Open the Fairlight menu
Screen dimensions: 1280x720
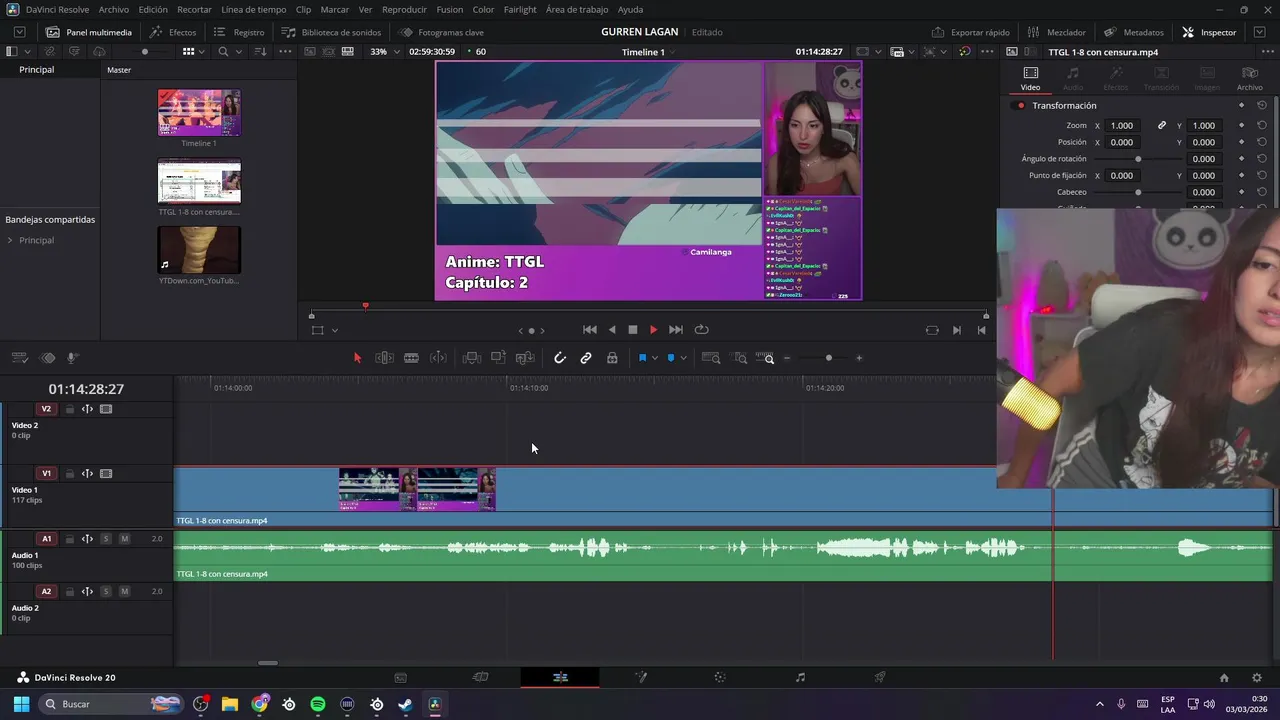[520, 9]
